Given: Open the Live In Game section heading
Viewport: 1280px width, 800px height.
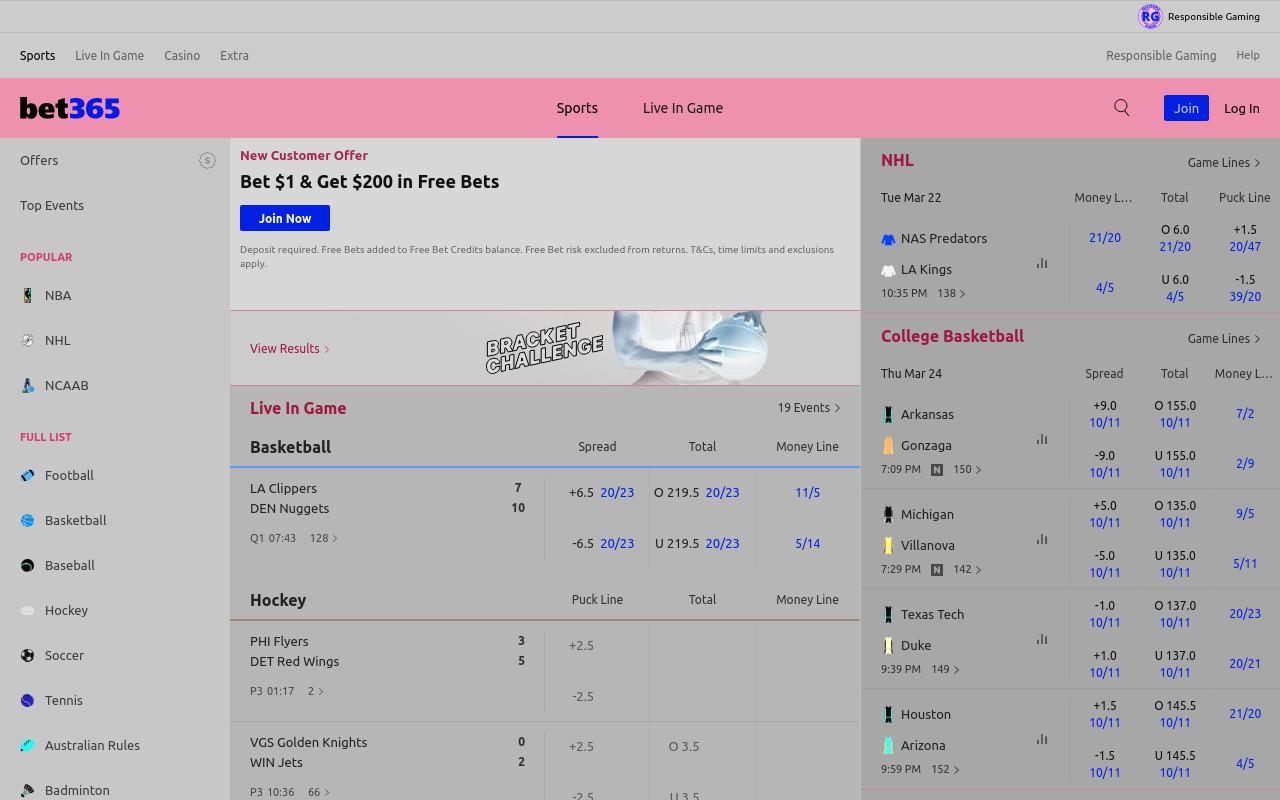Looking at the screenshot, I should pyautogui.click(x=298, y=408).
